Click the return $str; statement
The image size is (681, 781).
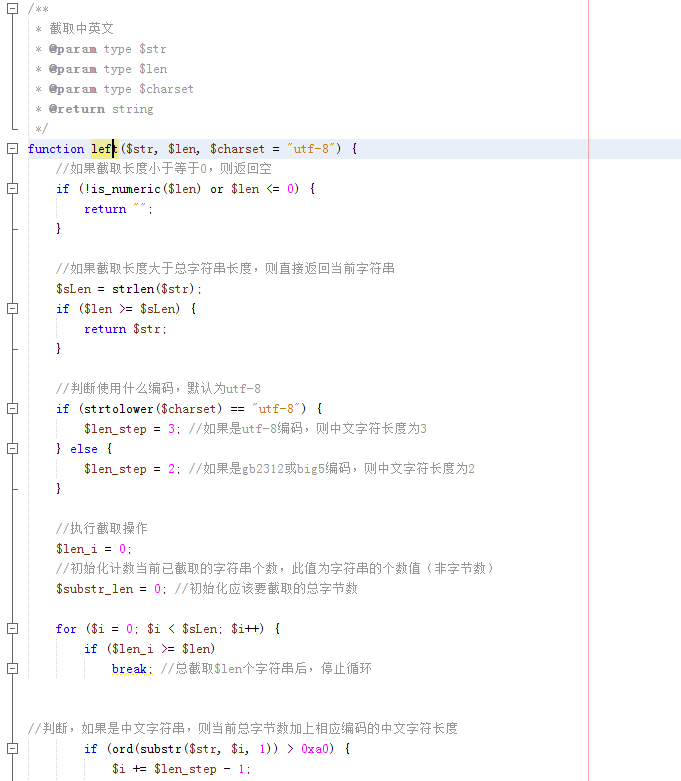(125, 329)
